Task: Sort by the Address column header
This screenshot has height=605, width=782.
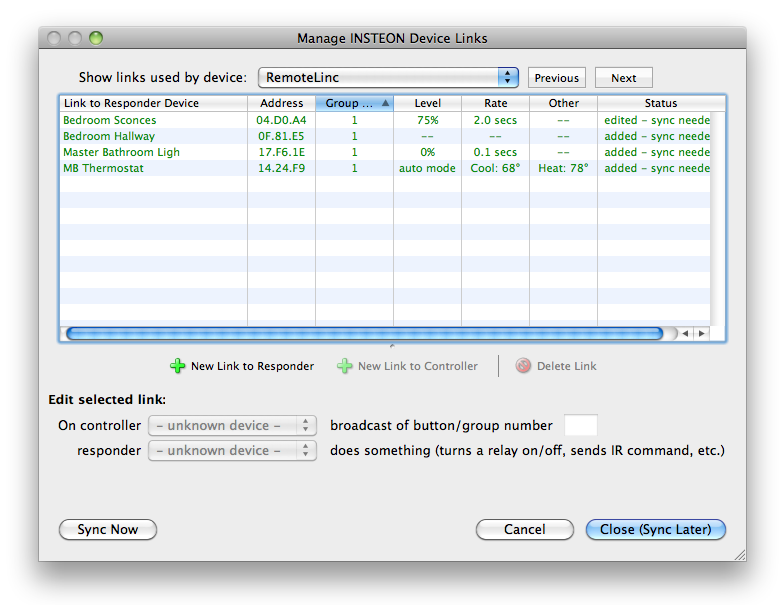Action: click(281, 103)
